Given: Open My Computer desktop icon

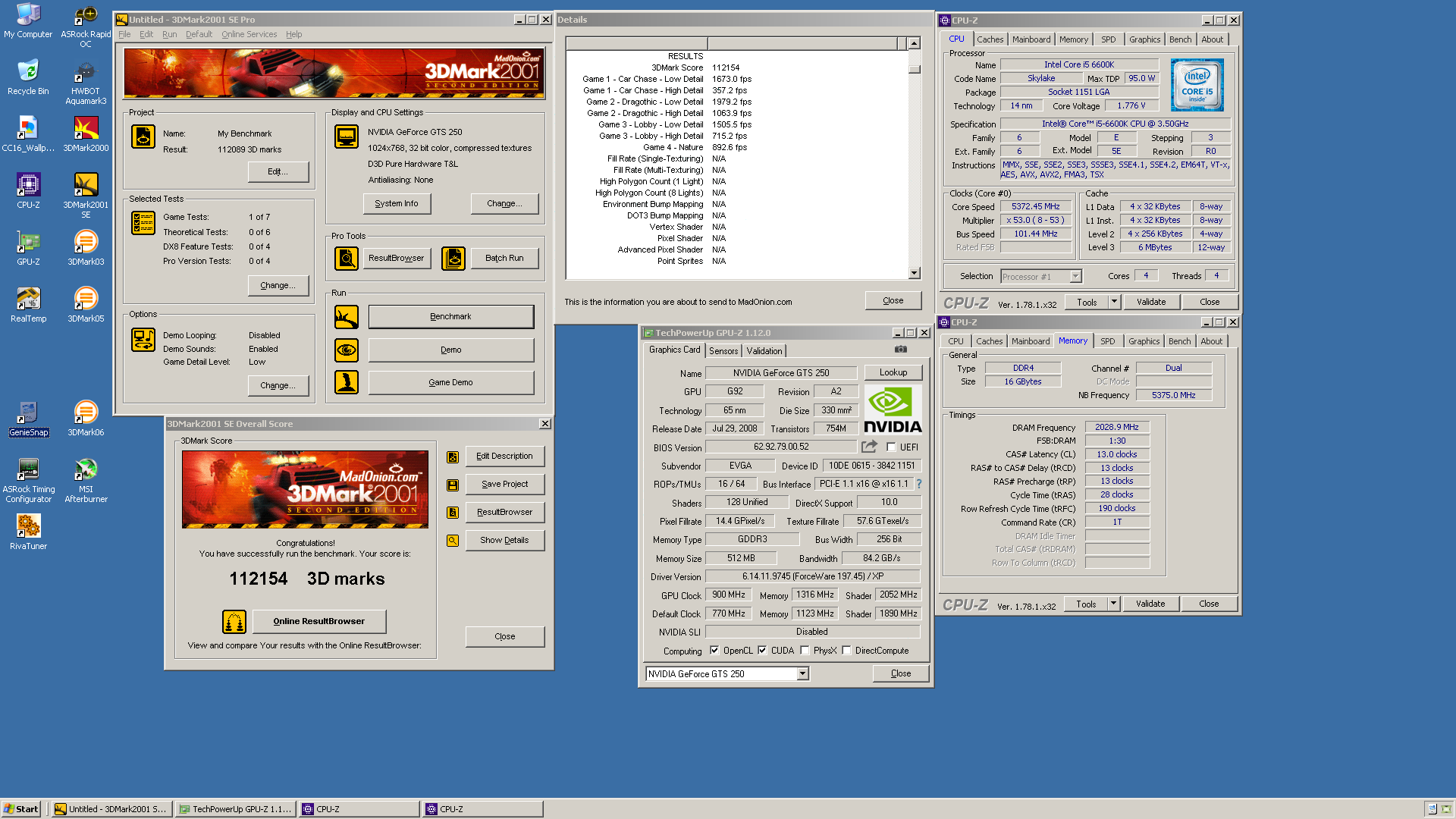Looking at the screenshot, I should (28, 21).
